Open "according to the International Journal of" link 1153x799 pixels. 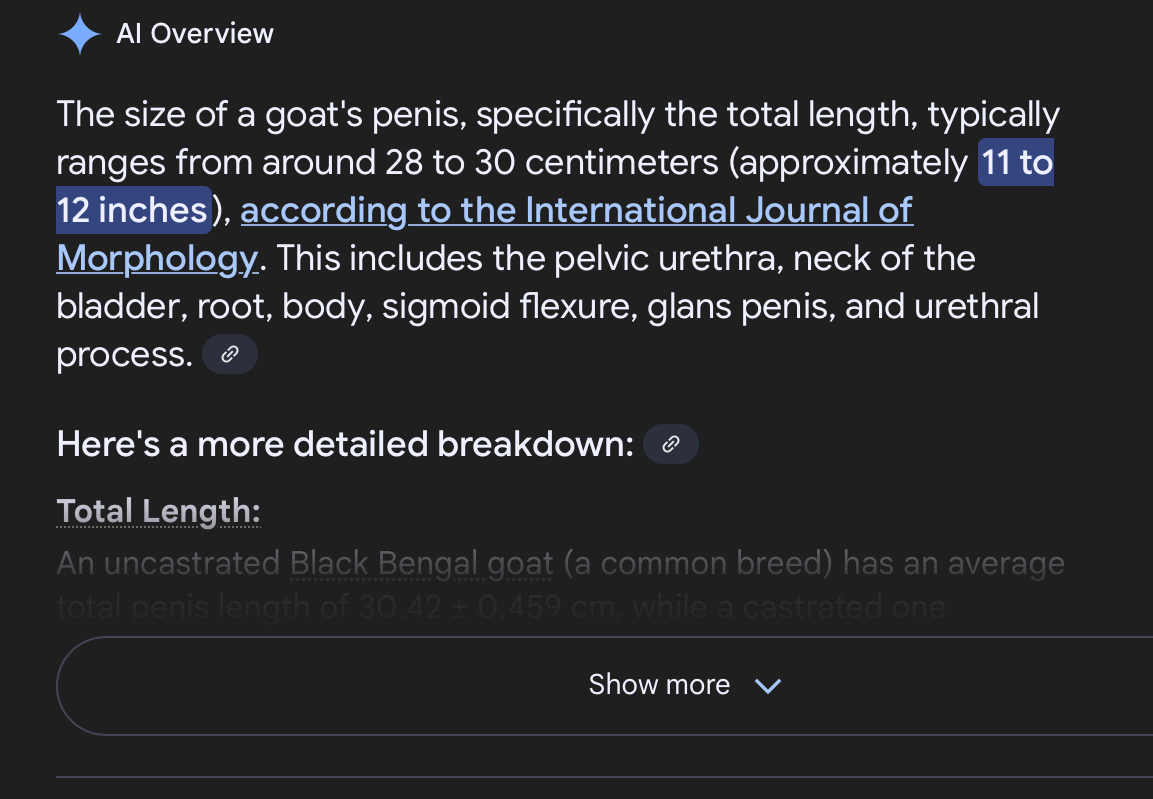(x=576, y=210)
